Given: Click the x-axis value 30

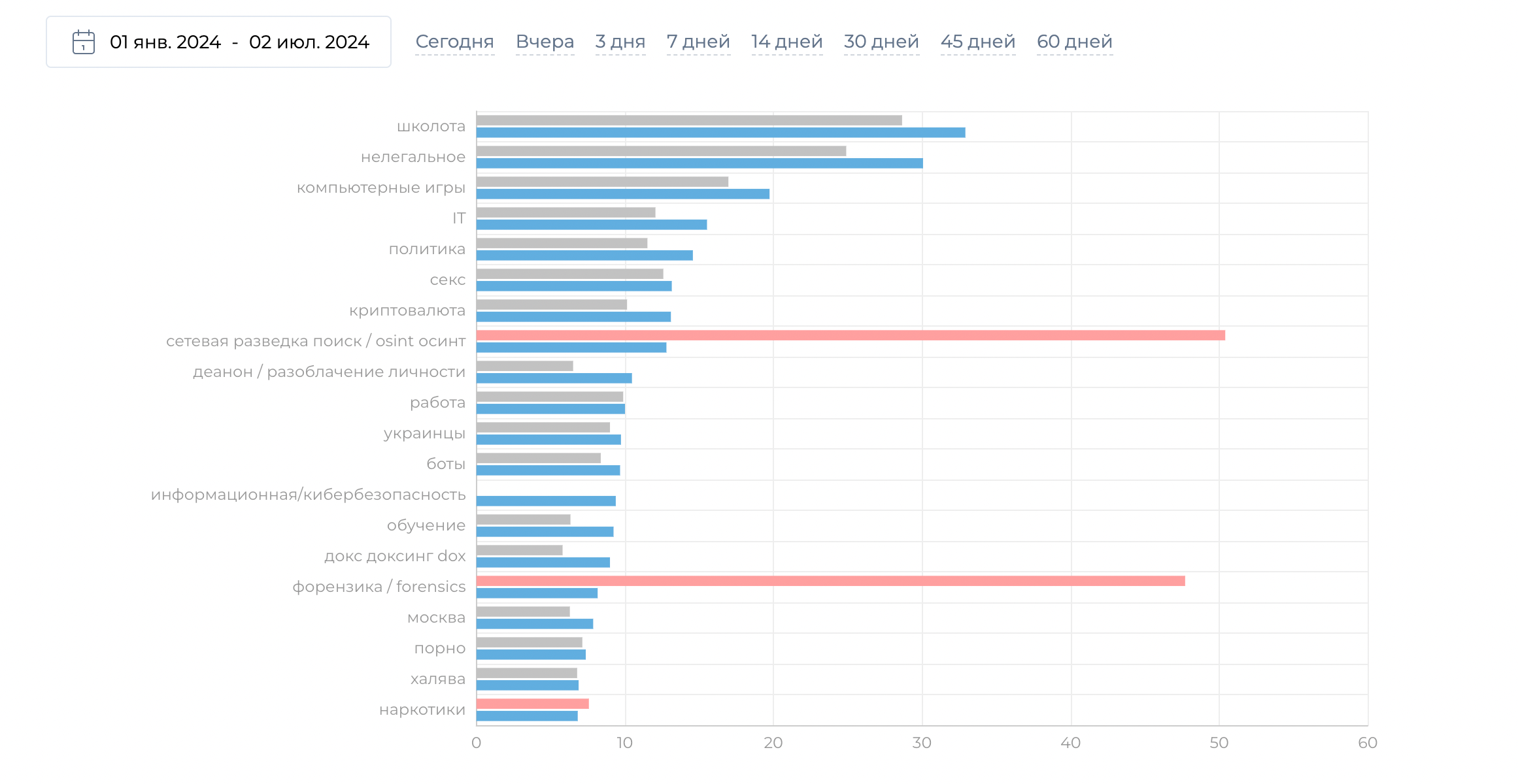Looking at the screenshot, I should point(922,743).
